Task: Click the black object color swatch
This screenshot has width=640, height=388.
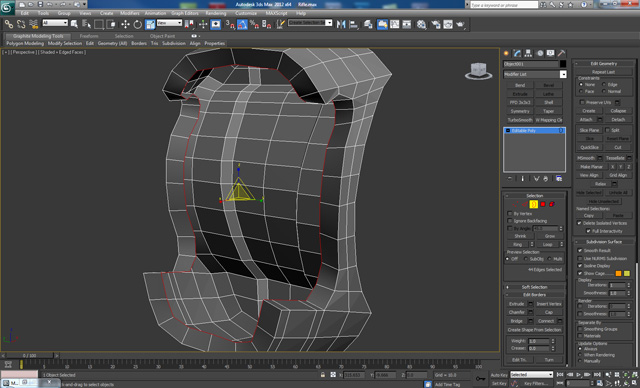Action: [563, 64]
